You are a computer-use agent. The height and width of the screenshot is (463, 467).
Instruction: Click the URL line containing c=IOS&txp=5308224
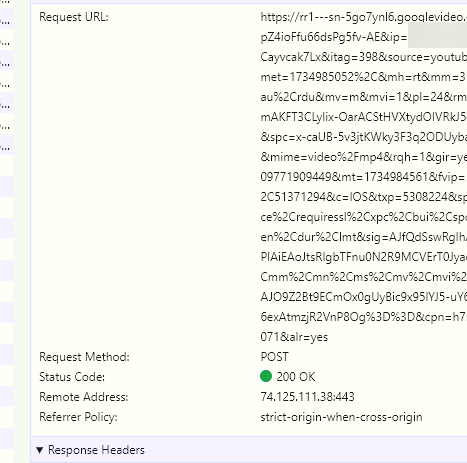pyautogui.click(x=364, y=197)
